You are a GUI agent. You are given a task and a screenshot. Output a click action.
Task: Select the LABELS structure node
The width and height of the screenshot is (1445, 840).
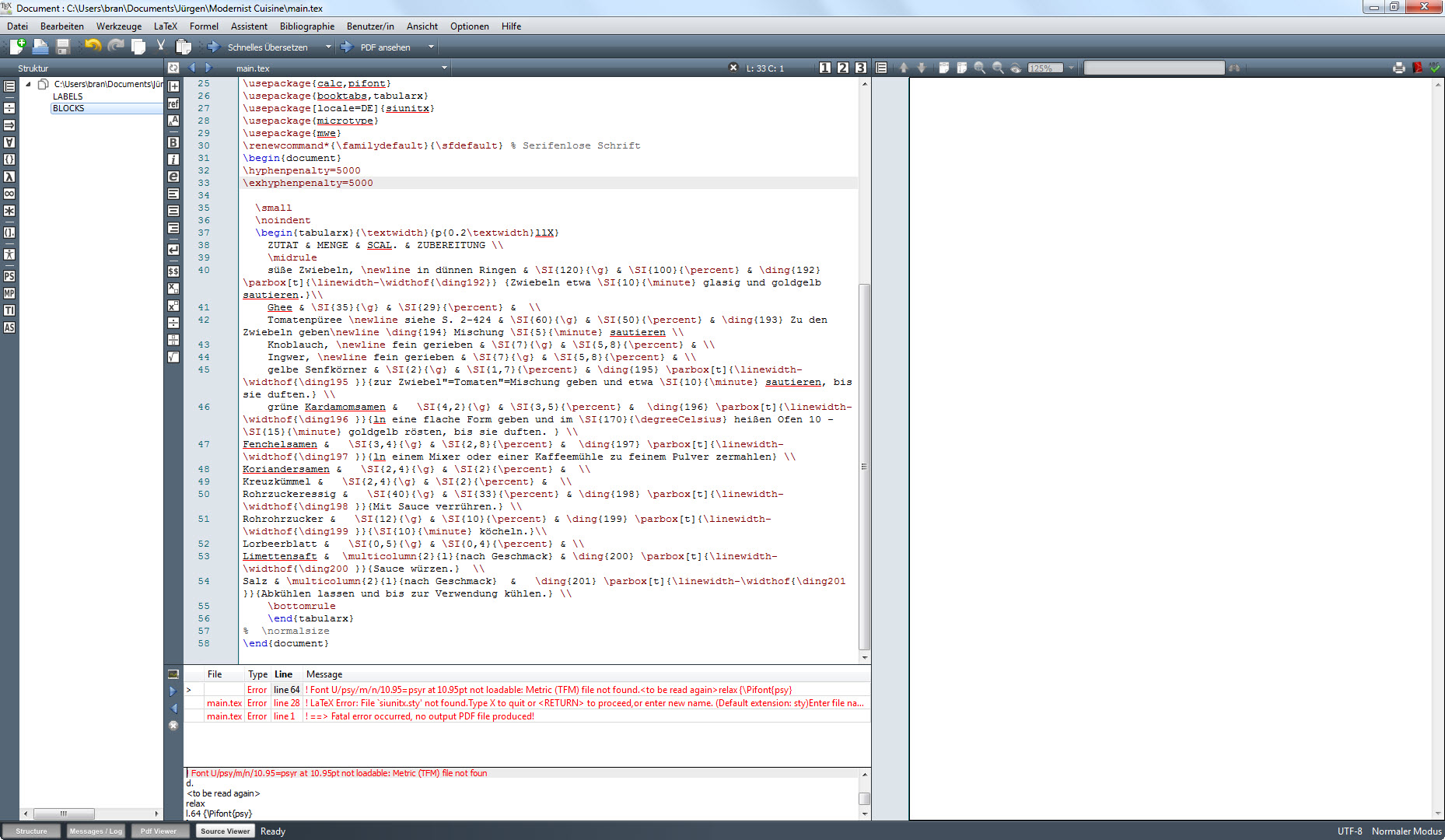pos(68,96)
